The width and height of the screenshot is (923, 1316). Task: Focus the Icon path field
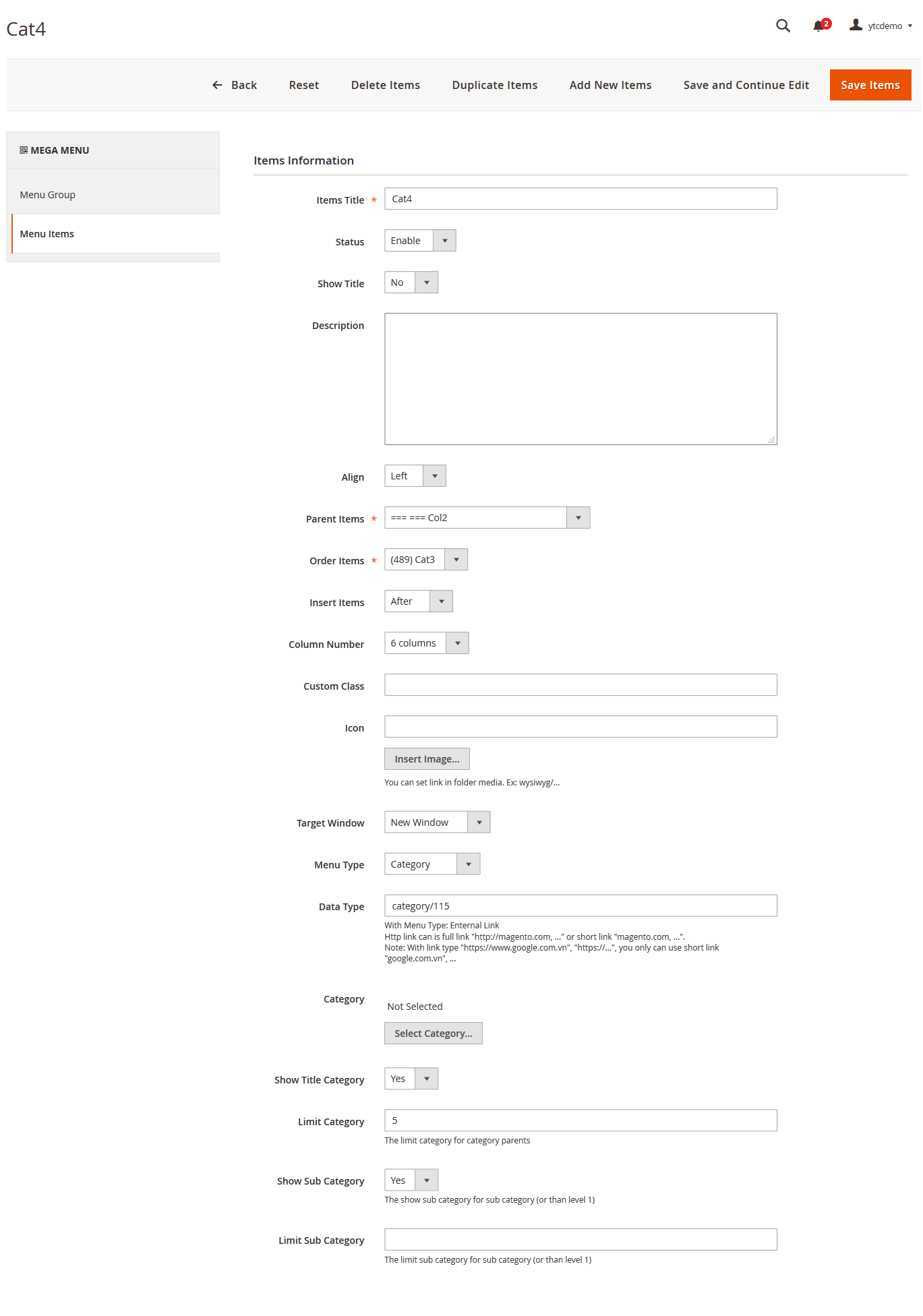coord(580,727)
